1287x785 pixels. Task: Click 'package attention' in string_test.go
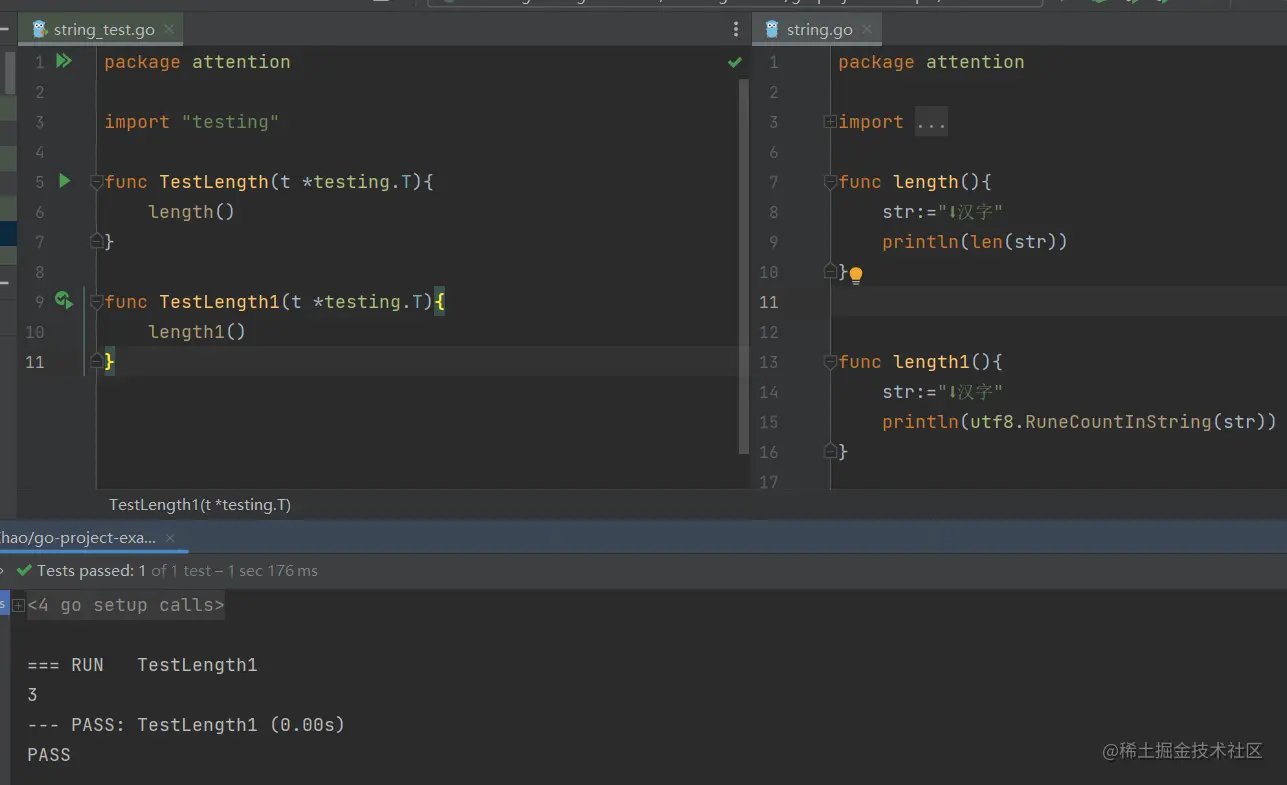coord(197,62)
